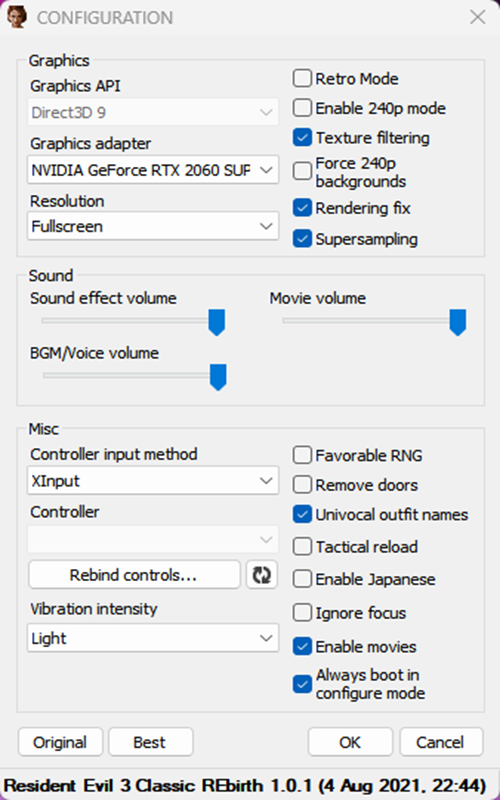Click the Rebind controls button
500x800 pixels.
click(x=134, y=575)
